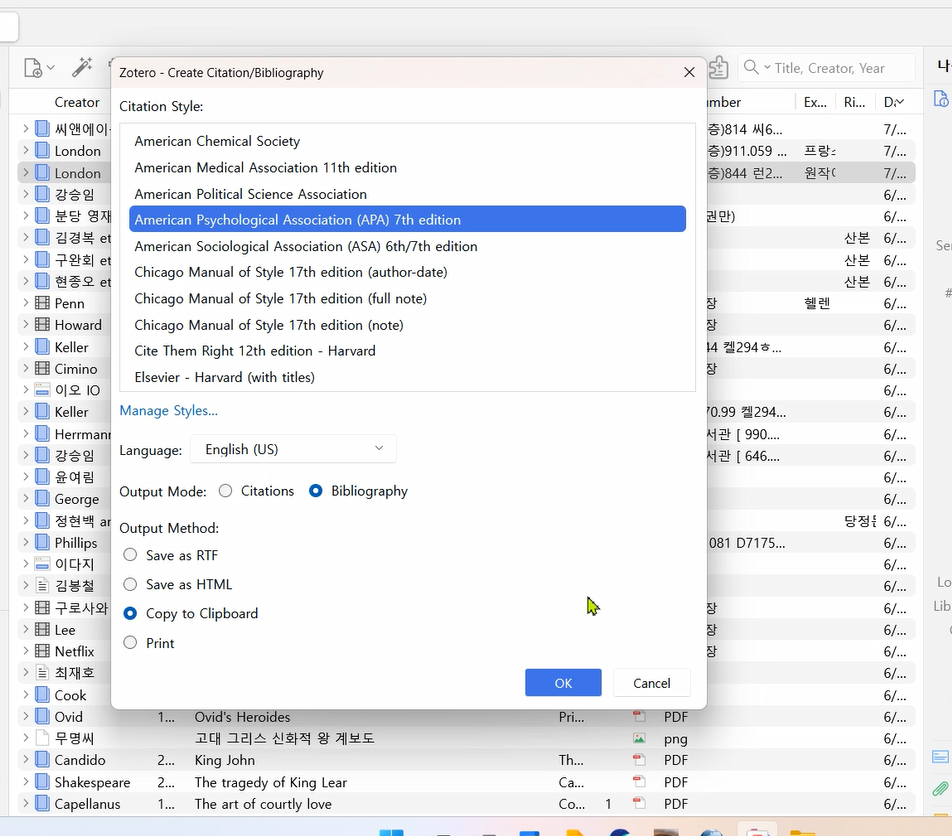Screen dimensions: 952x836
Task: Select the Bibliography output mode
Action: (316, 491)
